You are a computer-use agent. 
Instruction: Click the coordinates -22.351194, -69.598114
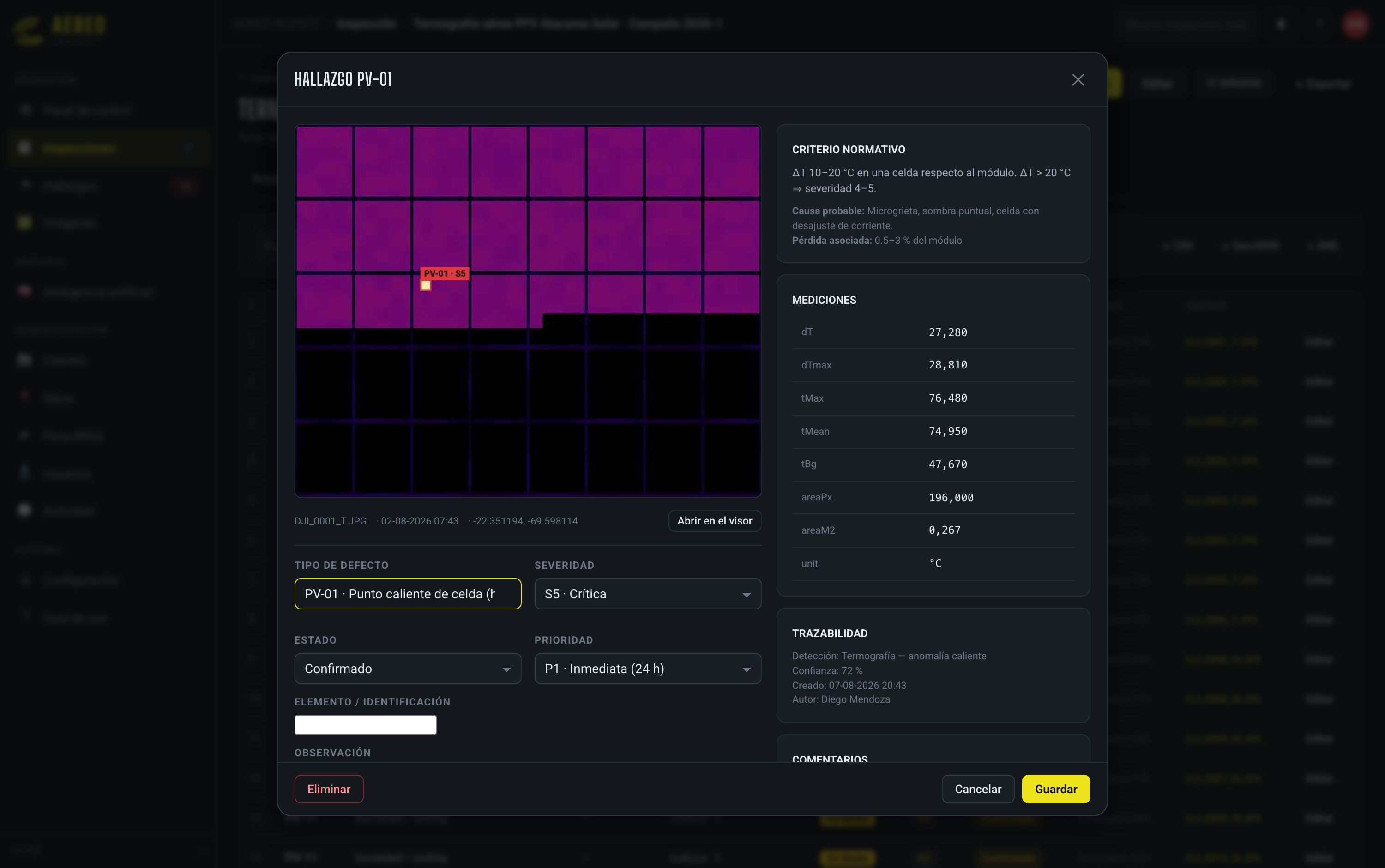click(x=525, y=521)
